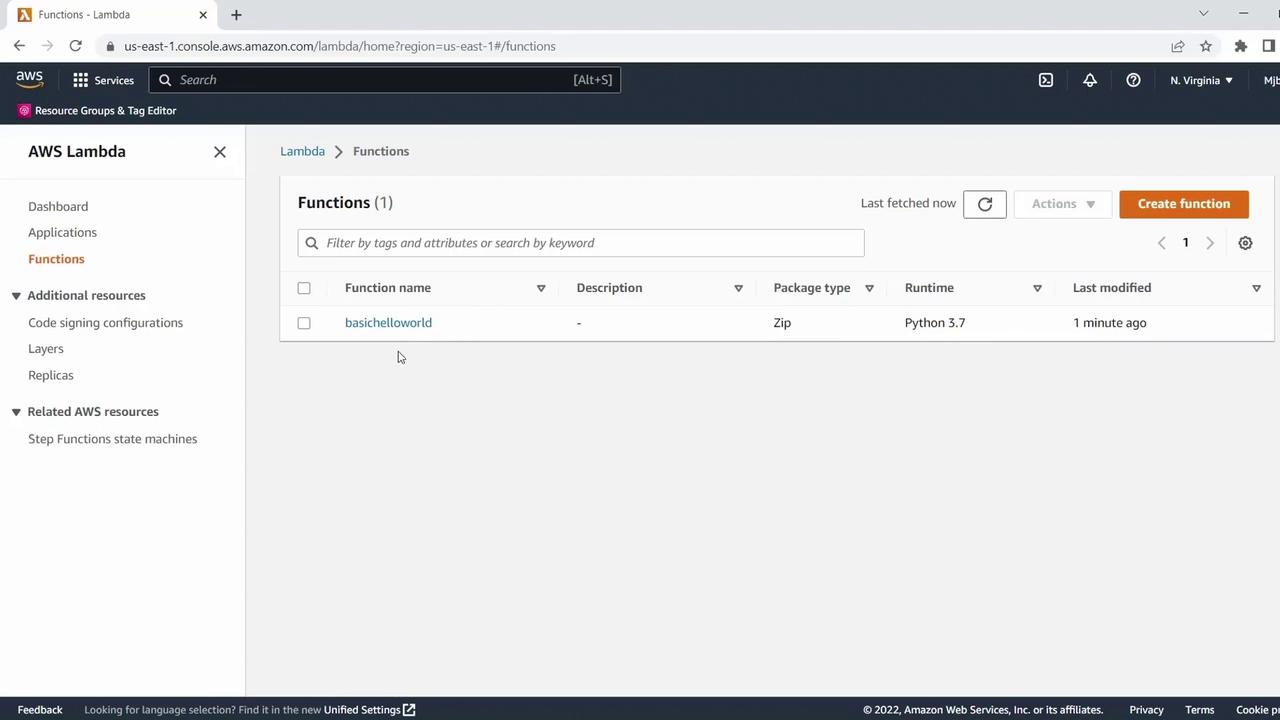
Task: Click the Functions breadcrumb text
Action: point(381,151)
